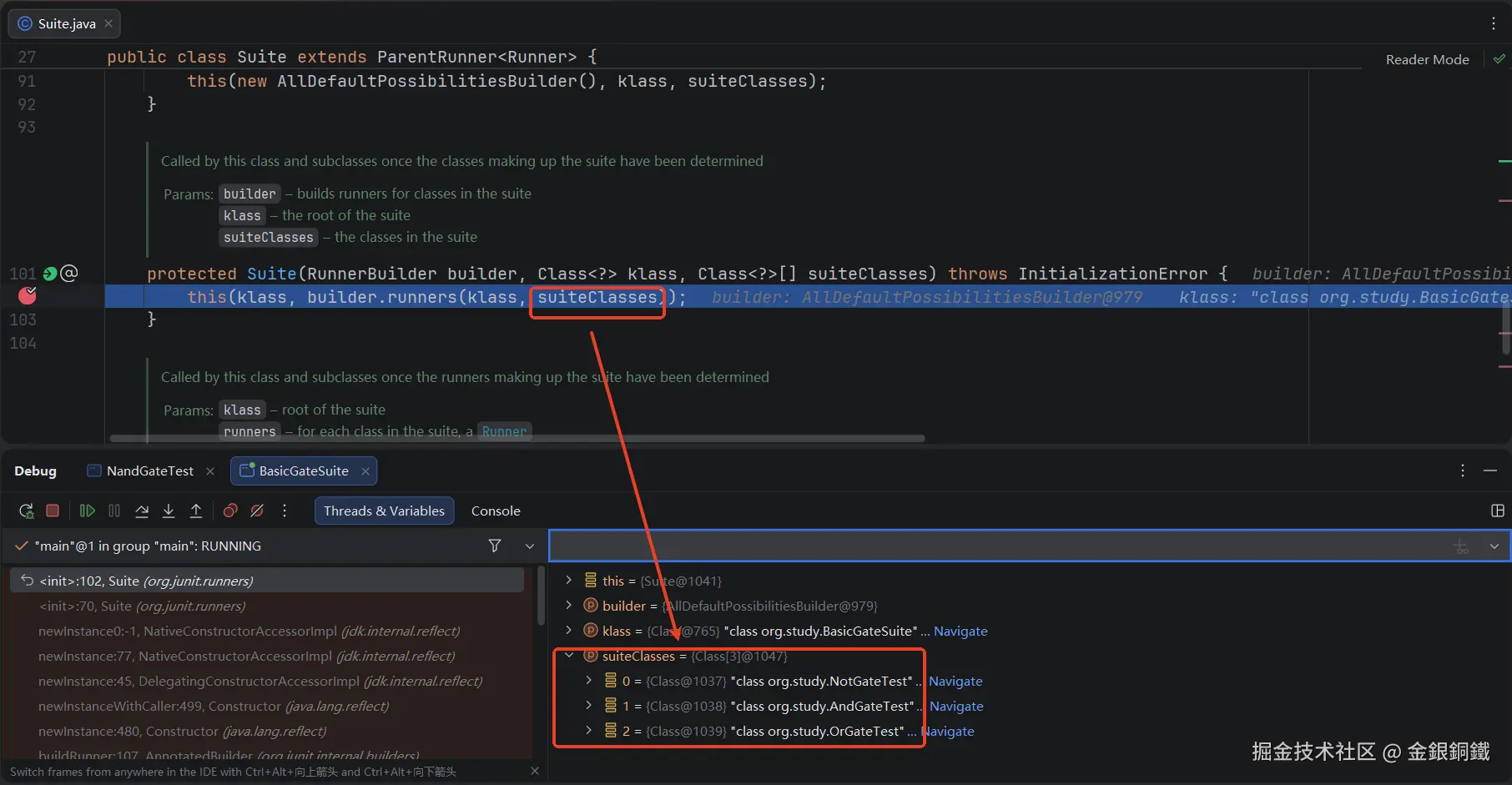The height and width of the screenshot is (785, 1512).
Task: Resume program execution
Action: click(x=87, y=511)
